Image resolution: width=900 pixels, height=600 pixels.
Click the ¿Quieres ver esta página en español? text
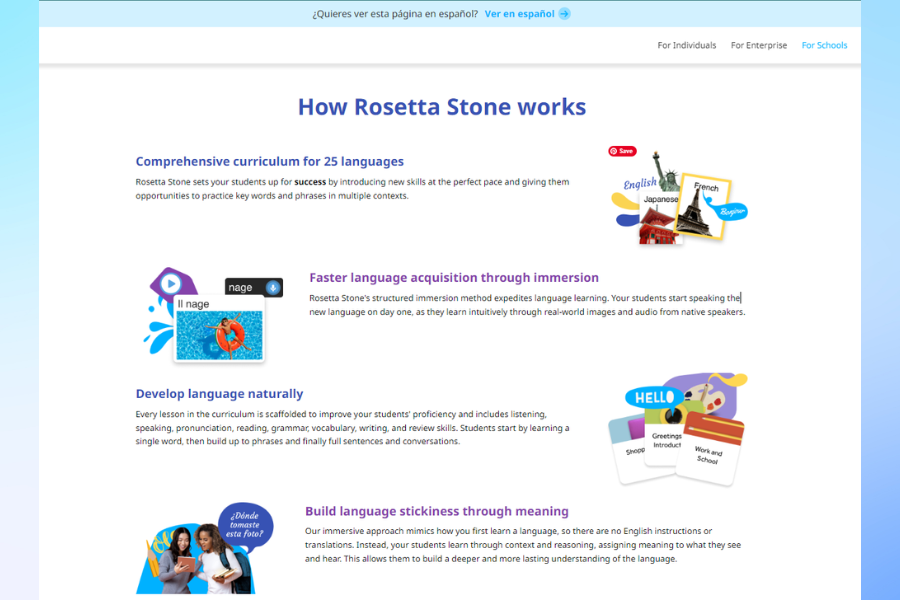[x=395, y=14]
